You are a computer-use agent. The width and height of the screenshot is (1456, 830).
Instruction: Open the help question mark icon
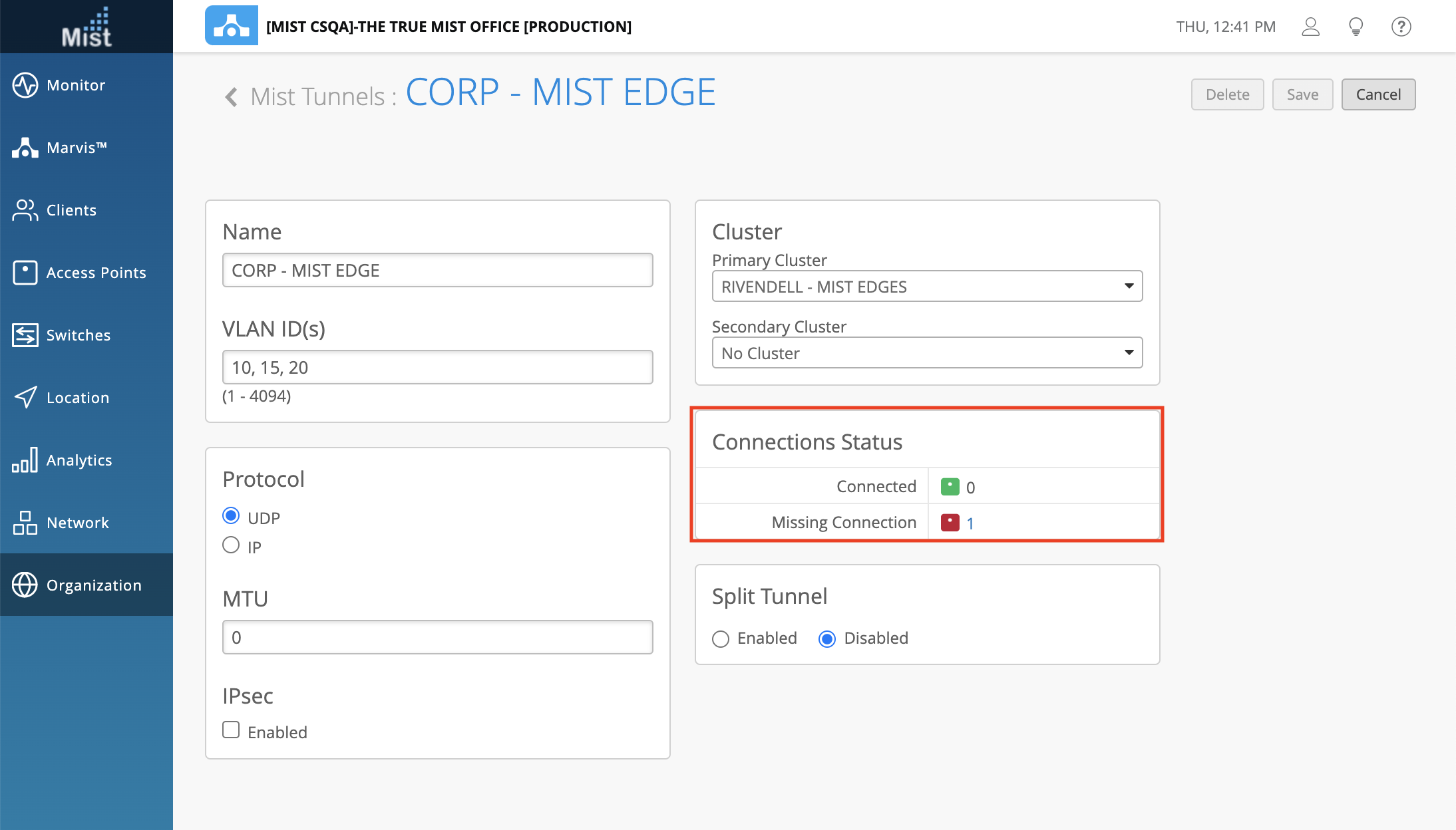1401,27
